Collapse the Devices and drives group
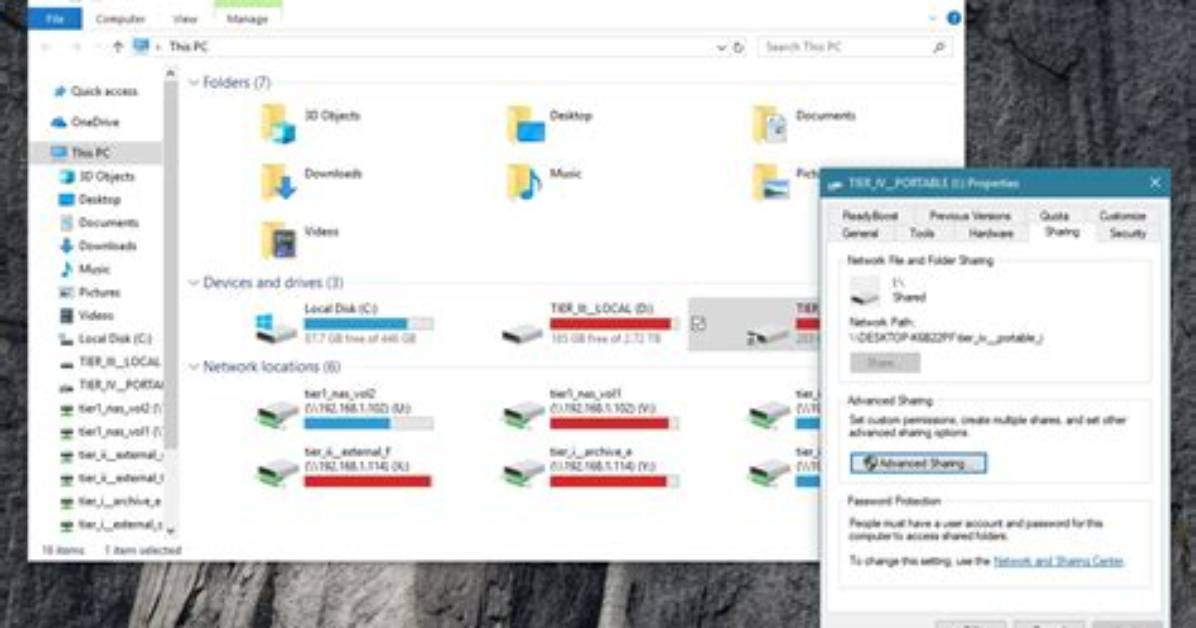This screenshot has width=1196, height=628. coord(194,283)
